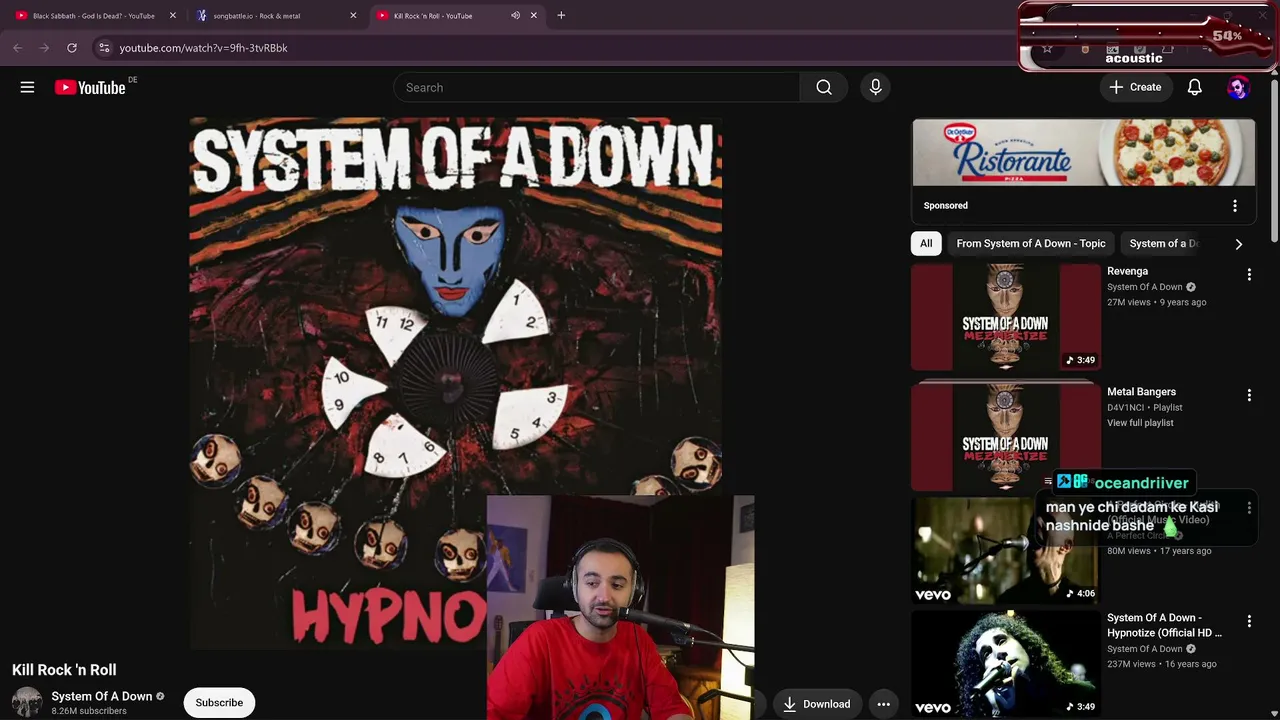This screenshot has width=1280, height=720.
Task: Click the magnifying glass search button
Action: [824, 88]
